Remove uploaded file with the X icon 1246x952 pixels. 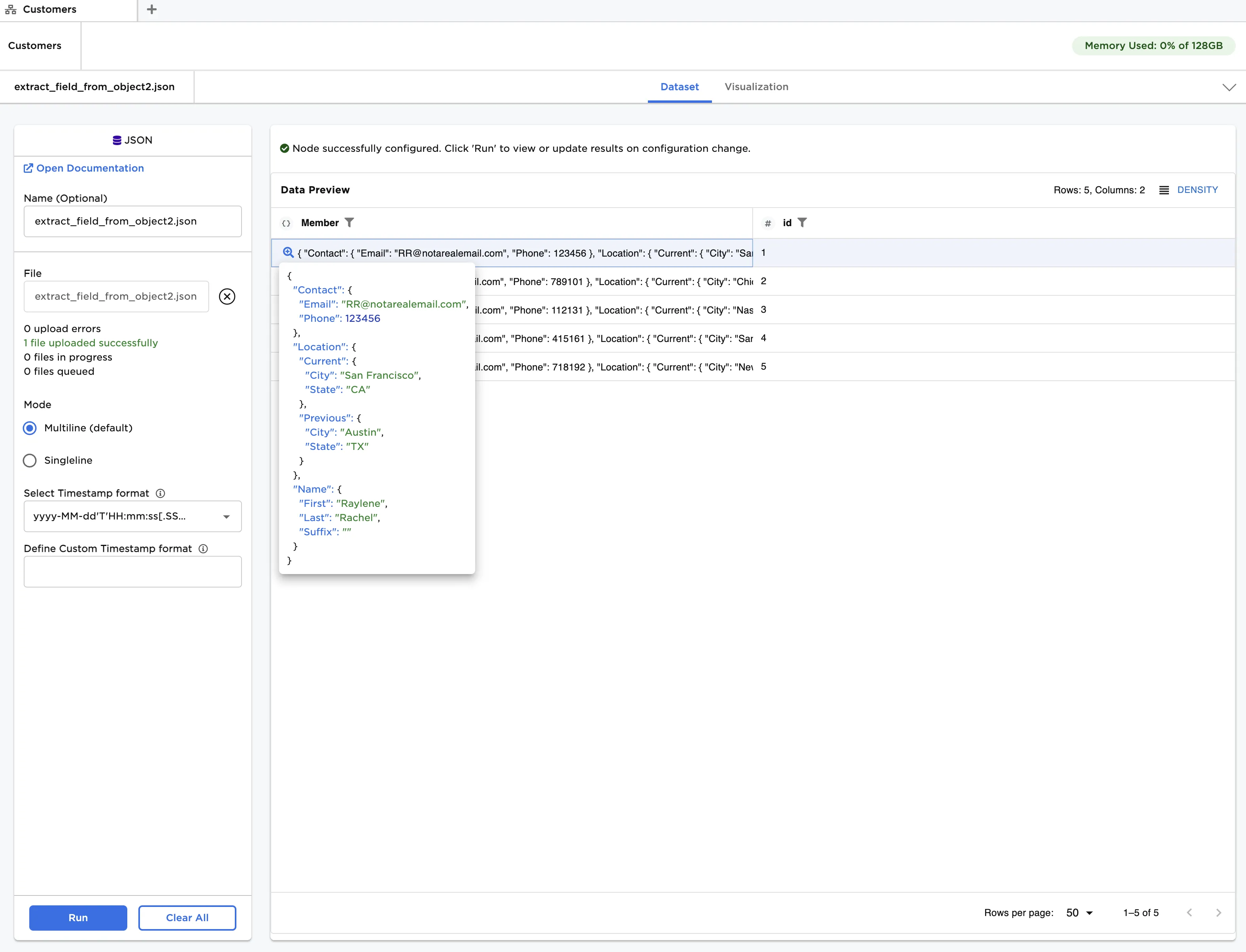click(x=227, y=297)
